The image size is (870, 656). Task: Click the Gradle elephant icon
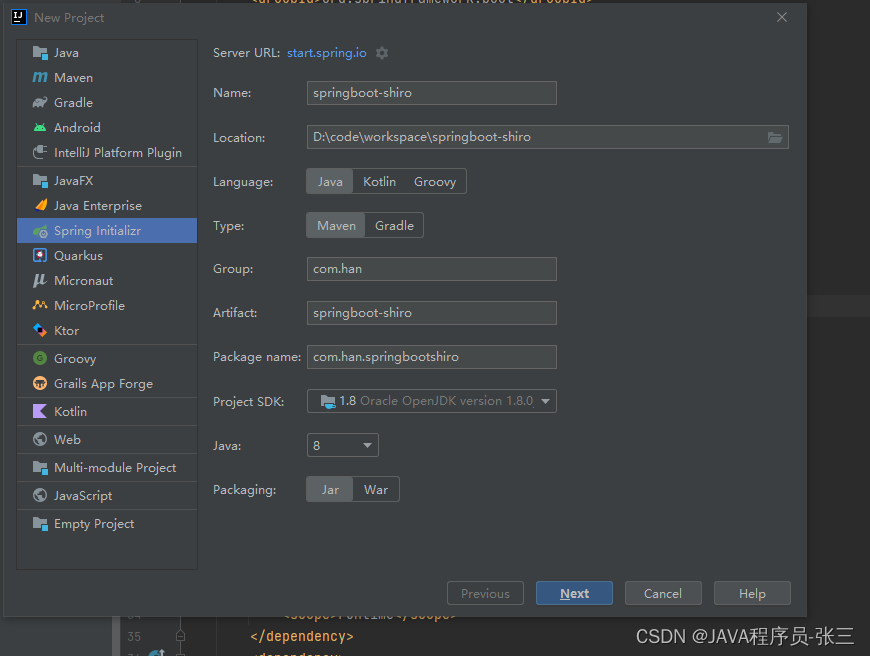[x=40, y=103]
